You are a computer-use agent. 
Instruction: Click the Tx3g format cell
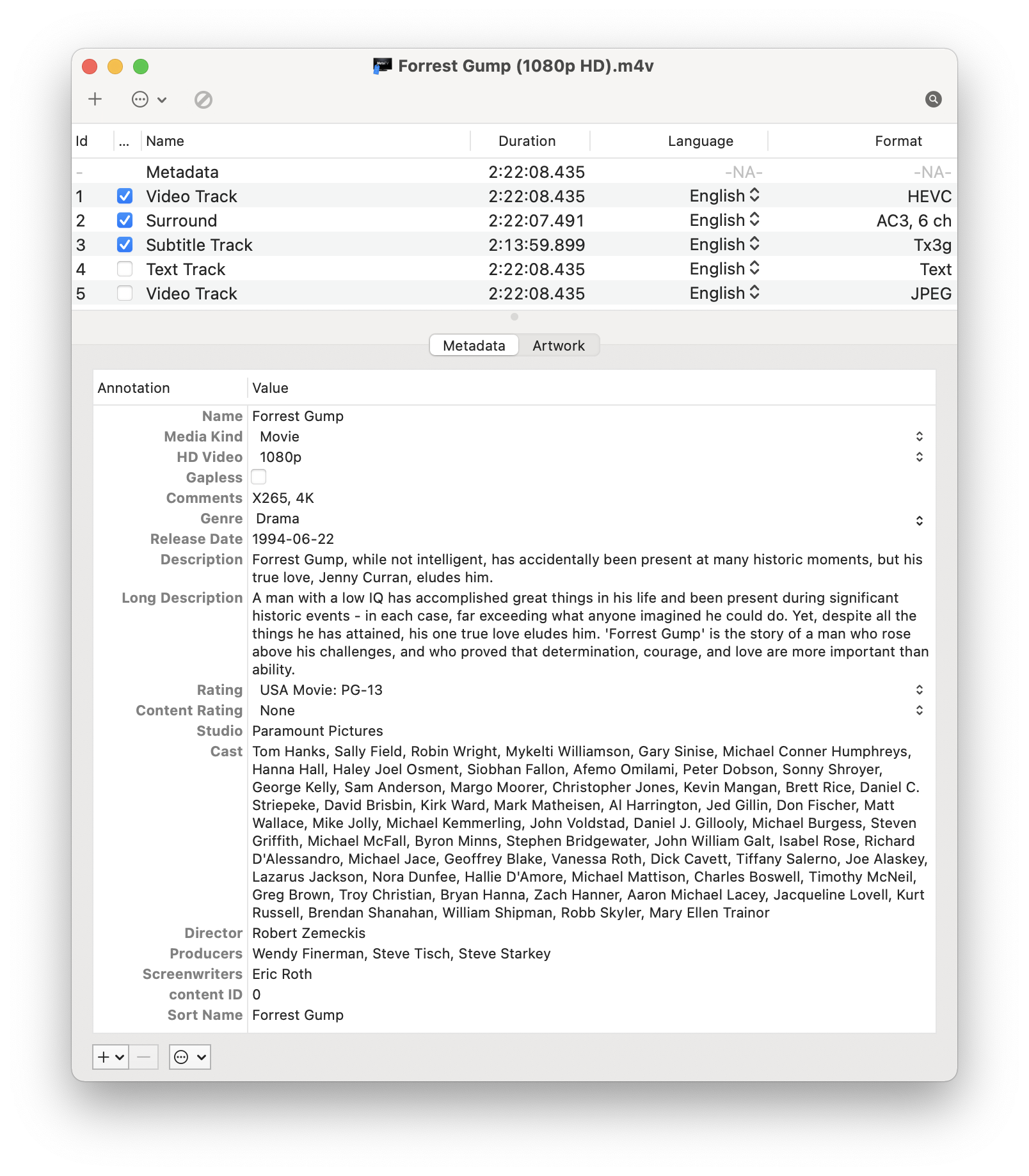932,244
